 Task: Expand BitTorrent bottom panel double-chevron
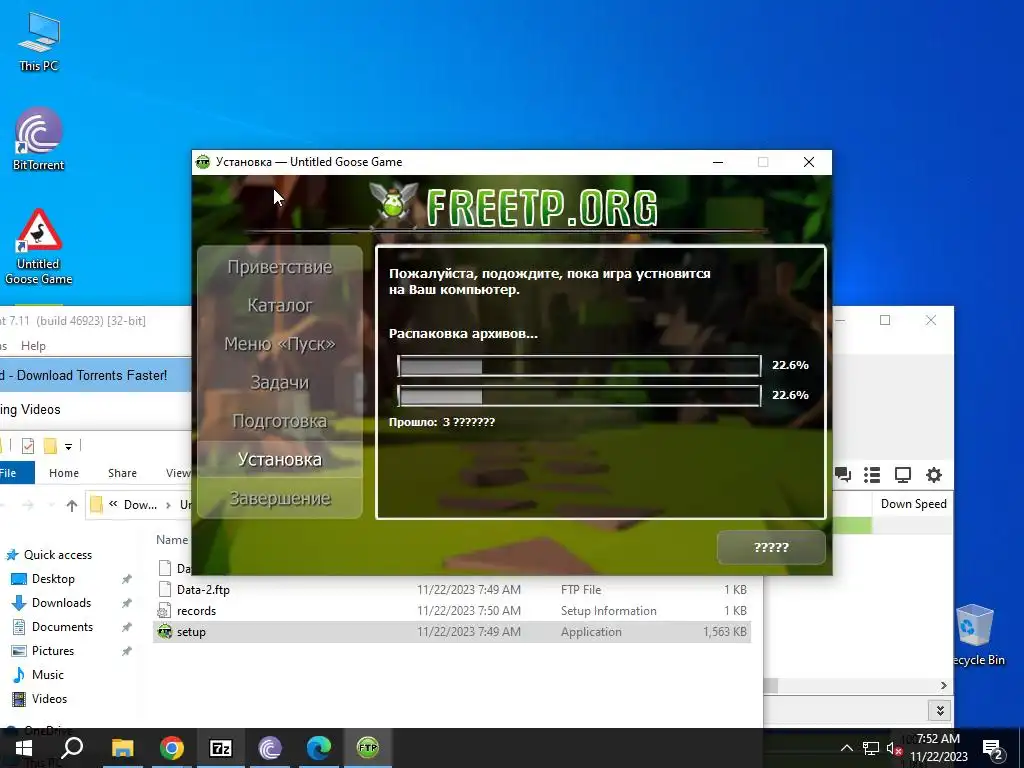(x=940, y=711)
